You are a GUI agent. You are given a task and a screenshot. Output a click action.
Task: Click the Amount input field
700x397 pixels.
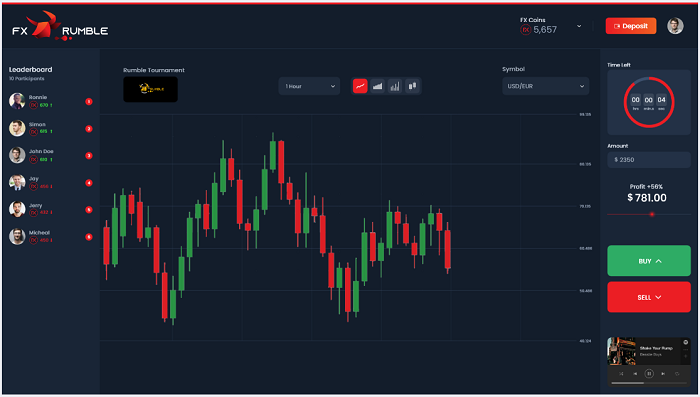tap(649, 160)
